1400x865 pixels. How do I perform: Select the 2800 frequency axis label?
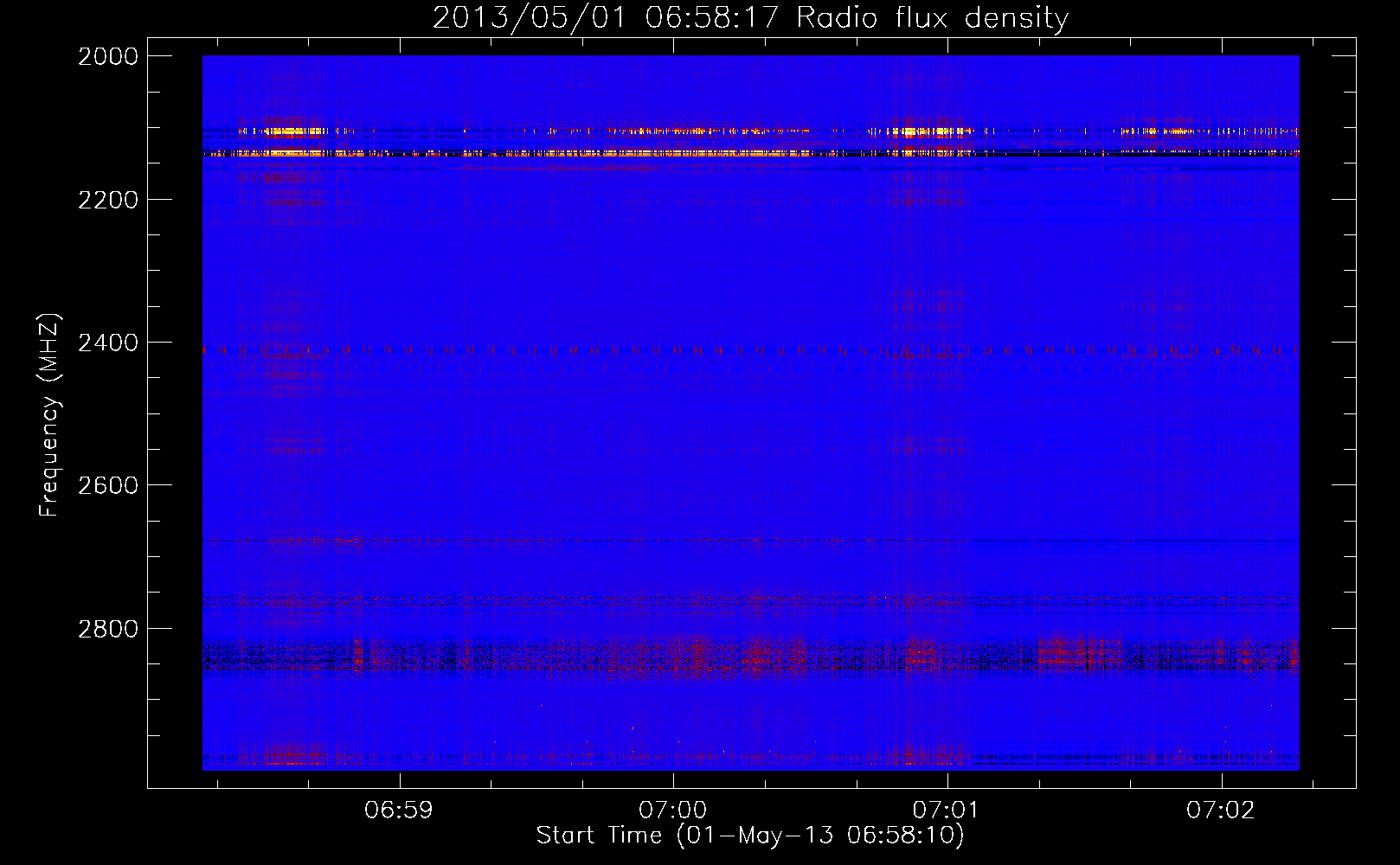coord(108,628)
